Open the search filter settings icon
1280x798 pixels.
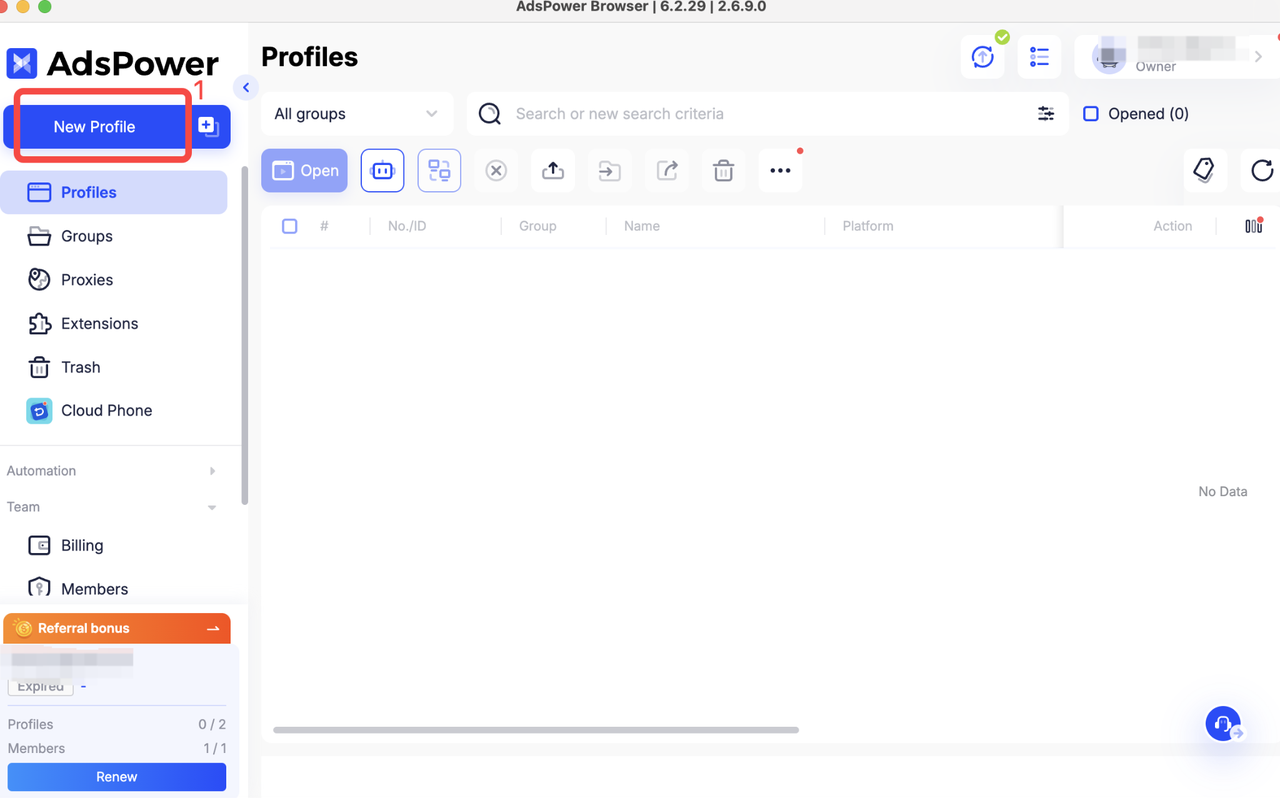click(x=1046, y=114)
